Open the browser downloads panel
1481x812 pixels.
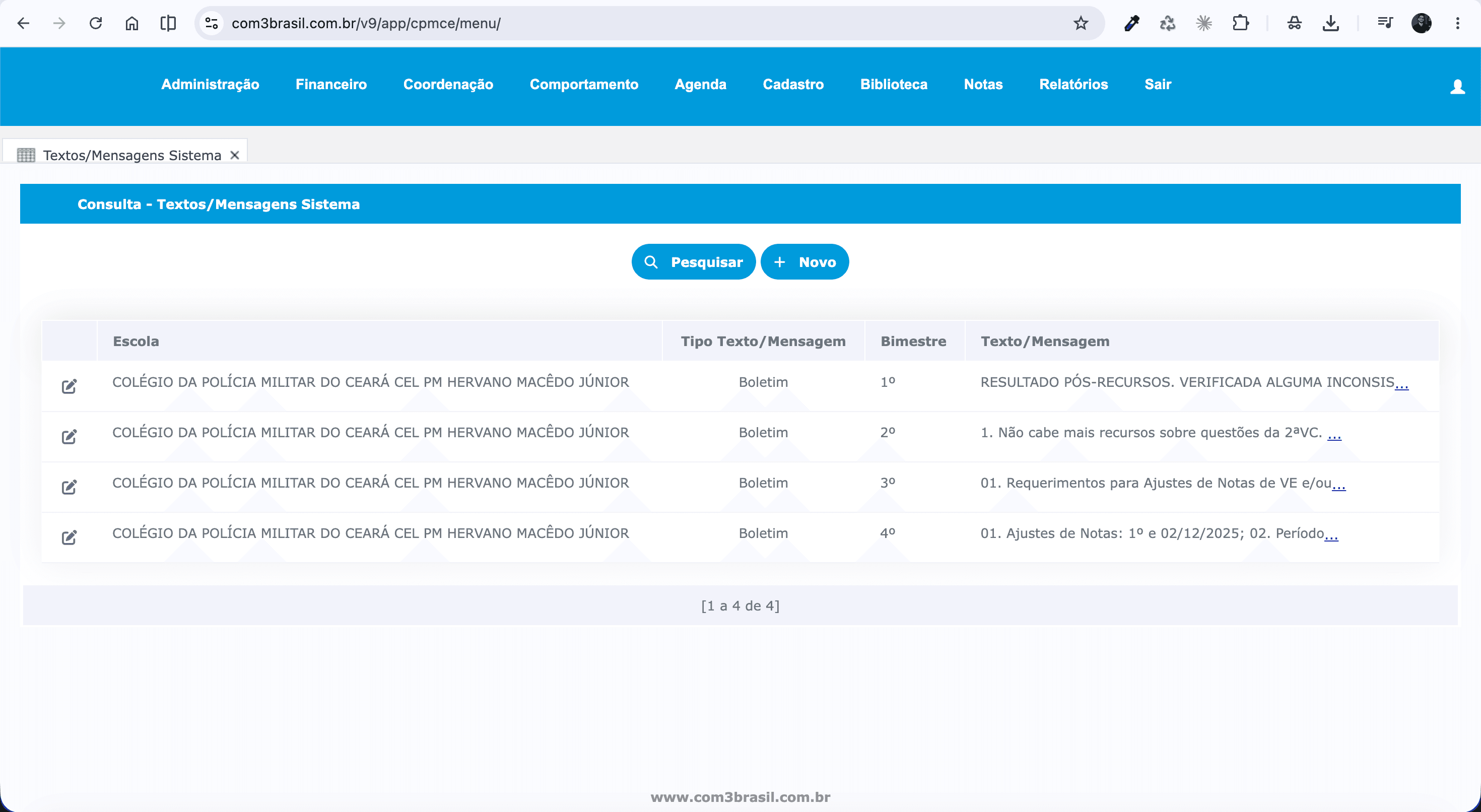[x=1330, y=23]
